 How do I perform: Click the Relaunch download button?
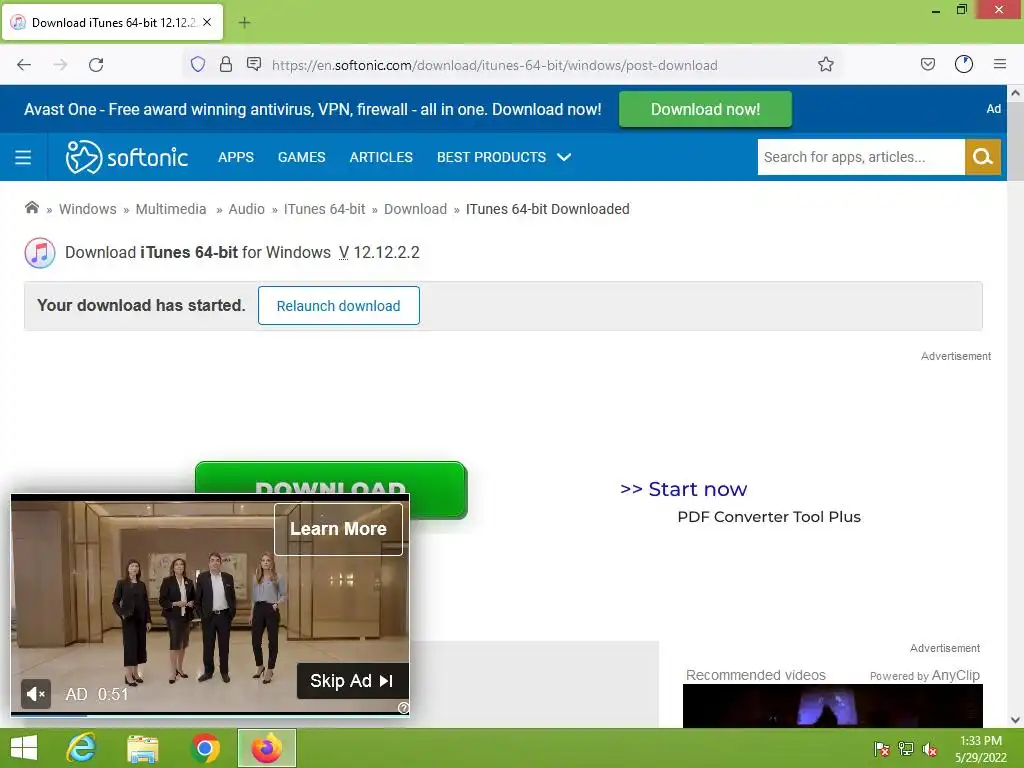pyautogui.click(x=338, y=306)
